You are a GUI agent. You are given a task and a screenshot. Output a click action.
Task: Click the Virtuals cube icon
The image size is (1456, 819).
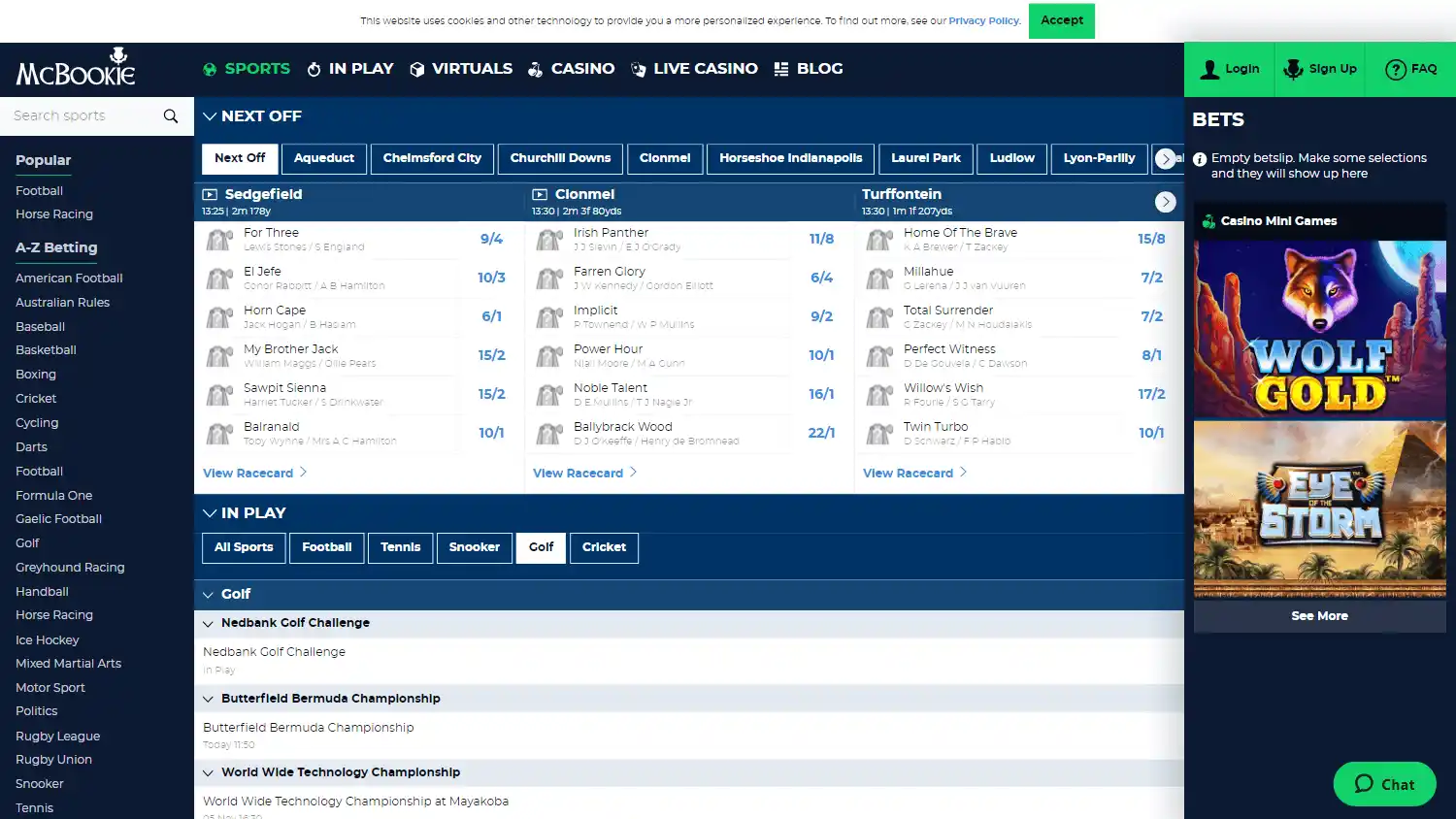(417, 69)
